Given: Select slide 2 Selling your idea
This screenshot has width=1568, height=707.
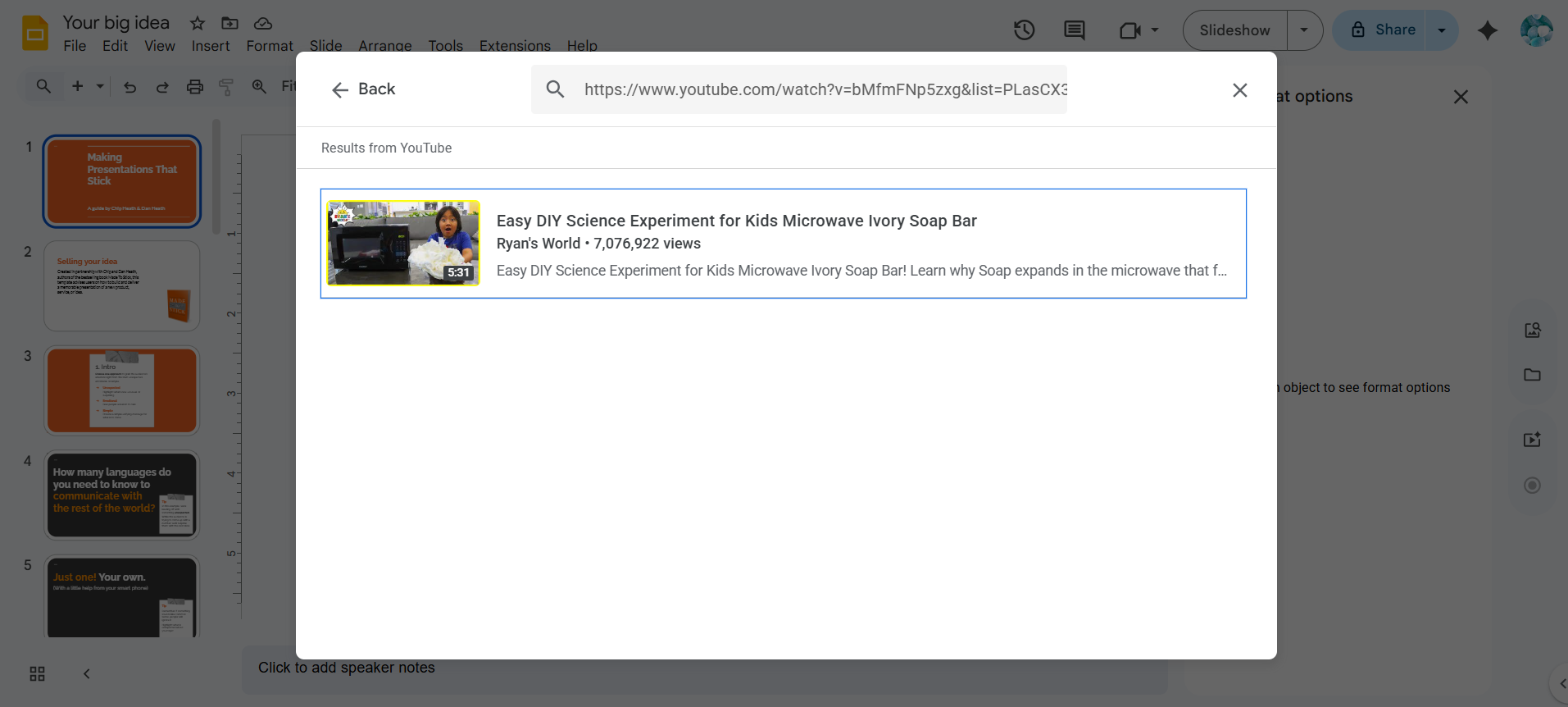Looking at the screenshot, I should coord(122,285).
